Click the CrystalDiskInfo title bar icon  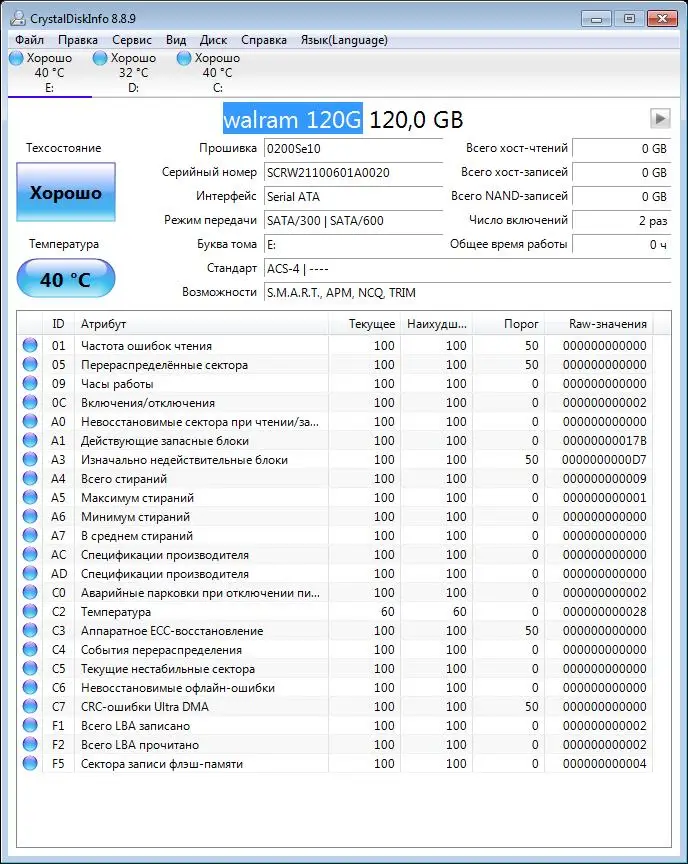click(x=18, y=18)
